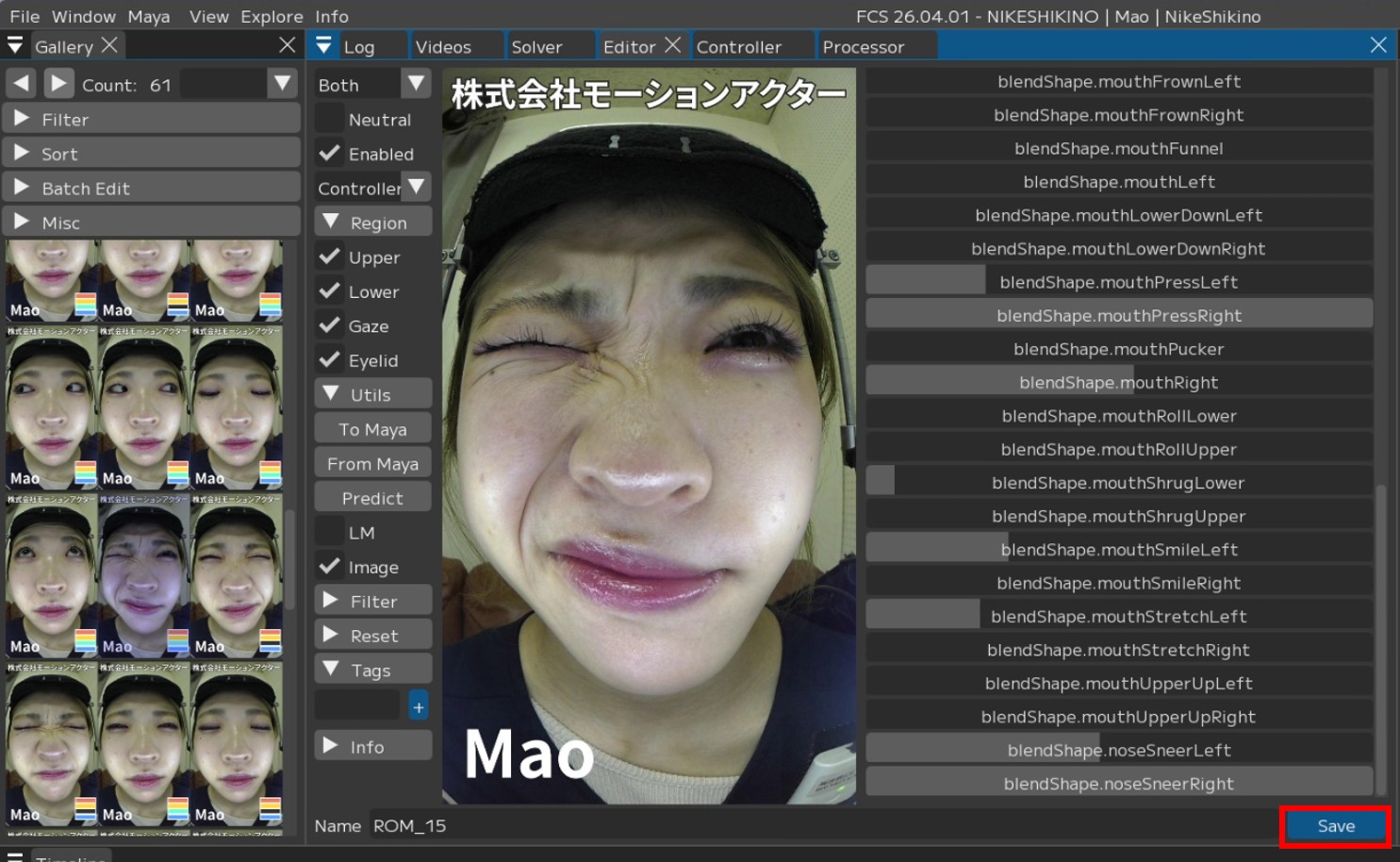Disable the Eyelid region checkbox

click(x=329, y=359)
